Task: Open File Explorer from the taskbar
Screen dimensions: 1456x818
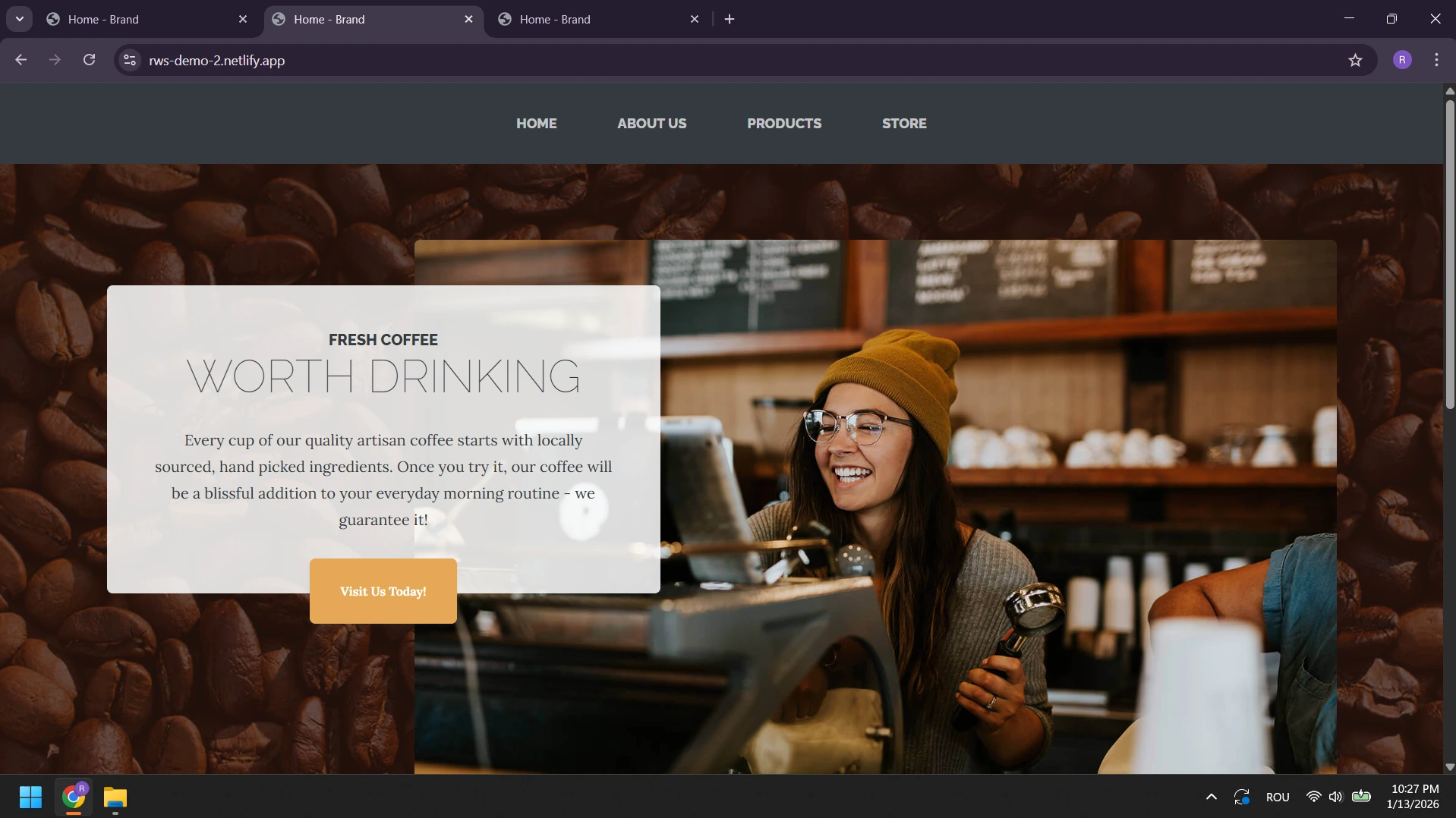Action: (115, 797)
